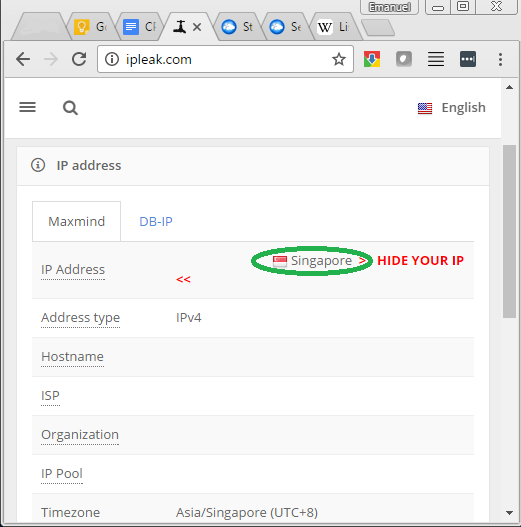Click the Hostname label
The height and width of the screenshot is (527, 521).
72,357
